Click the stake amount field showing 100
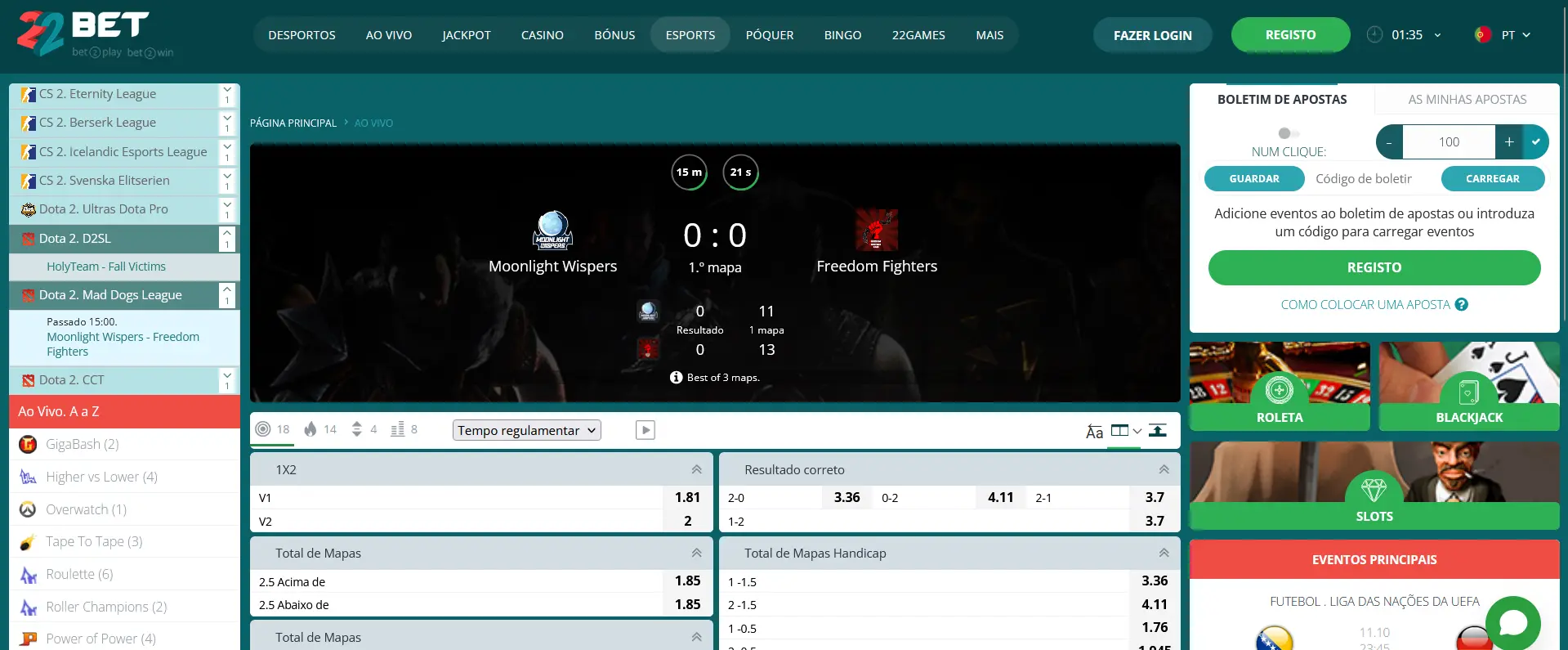The height and width of the screenshot is (650, 1568). (1449, 141)
